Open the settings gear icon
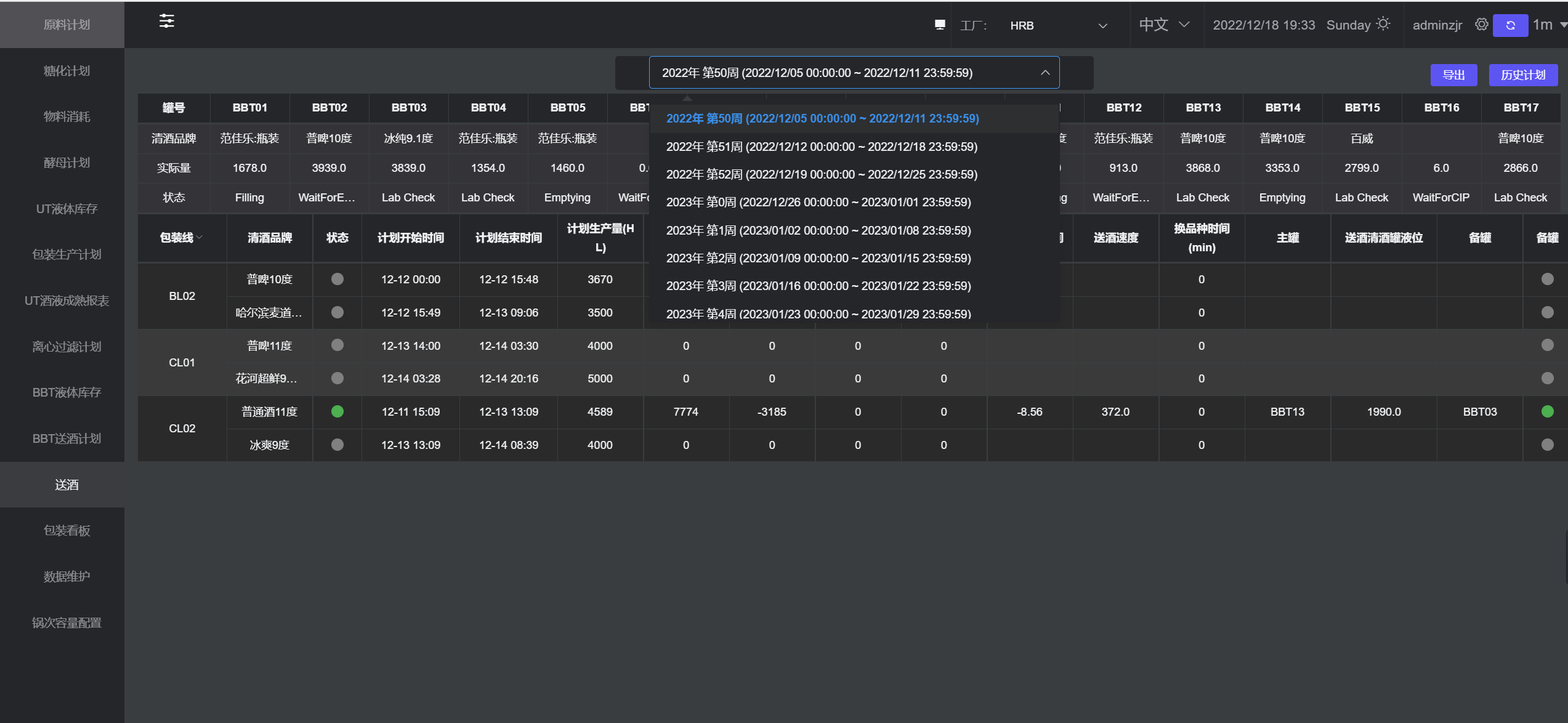Screen dimensions: 1568x723 [x=1482, y=25]
